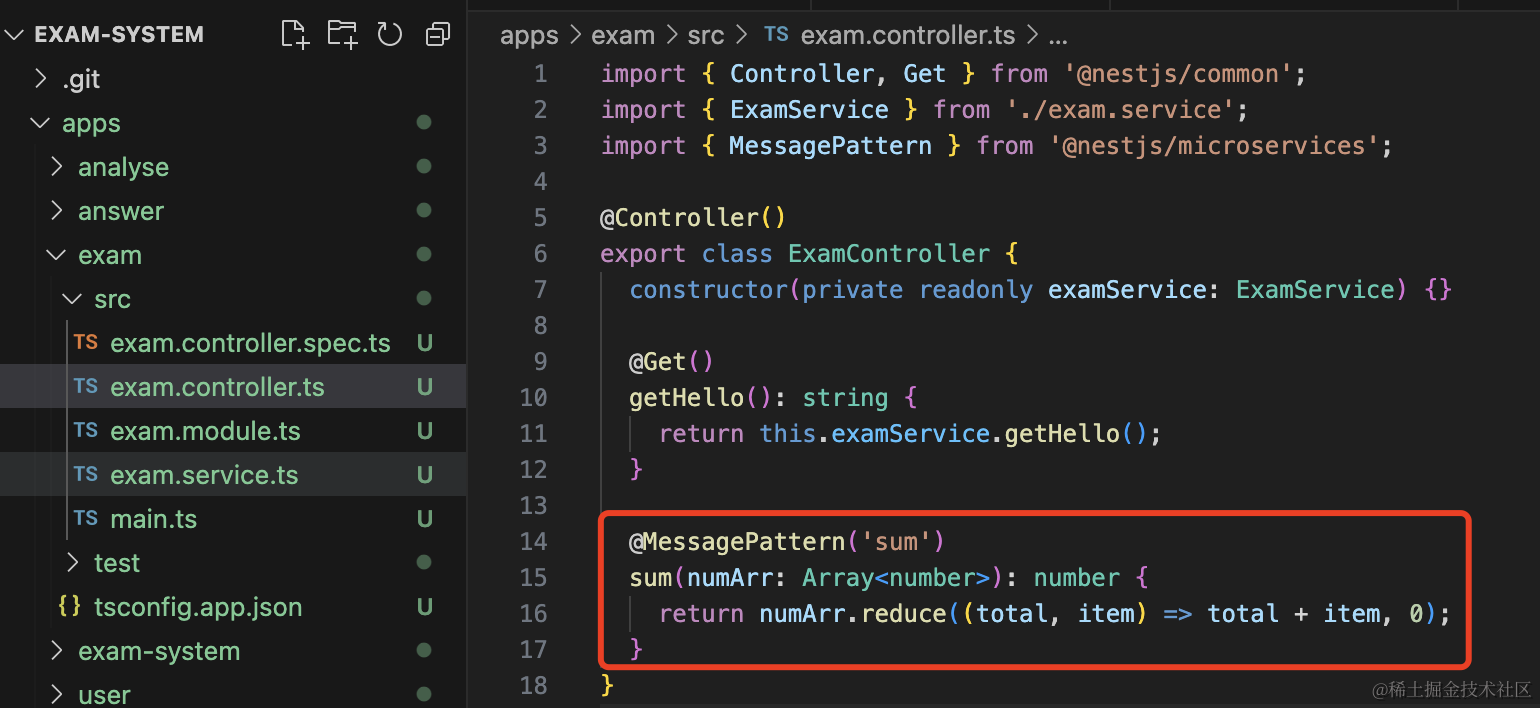Click line number 14 in the gutter

tap(534, 541)
